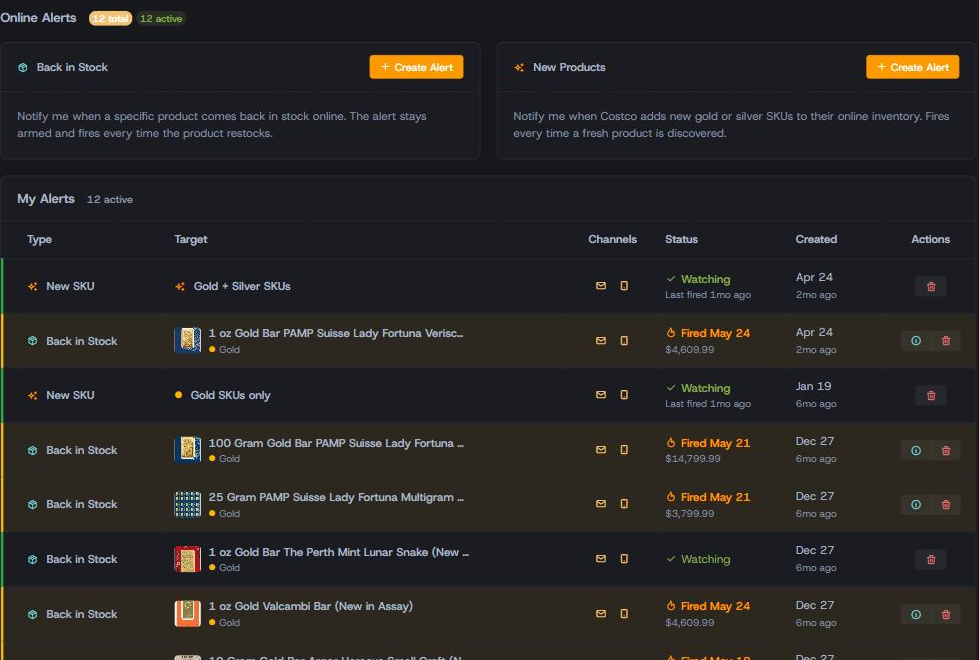Click email channel icon on 1 oz PAMP Veriscan row

point(601,340)
